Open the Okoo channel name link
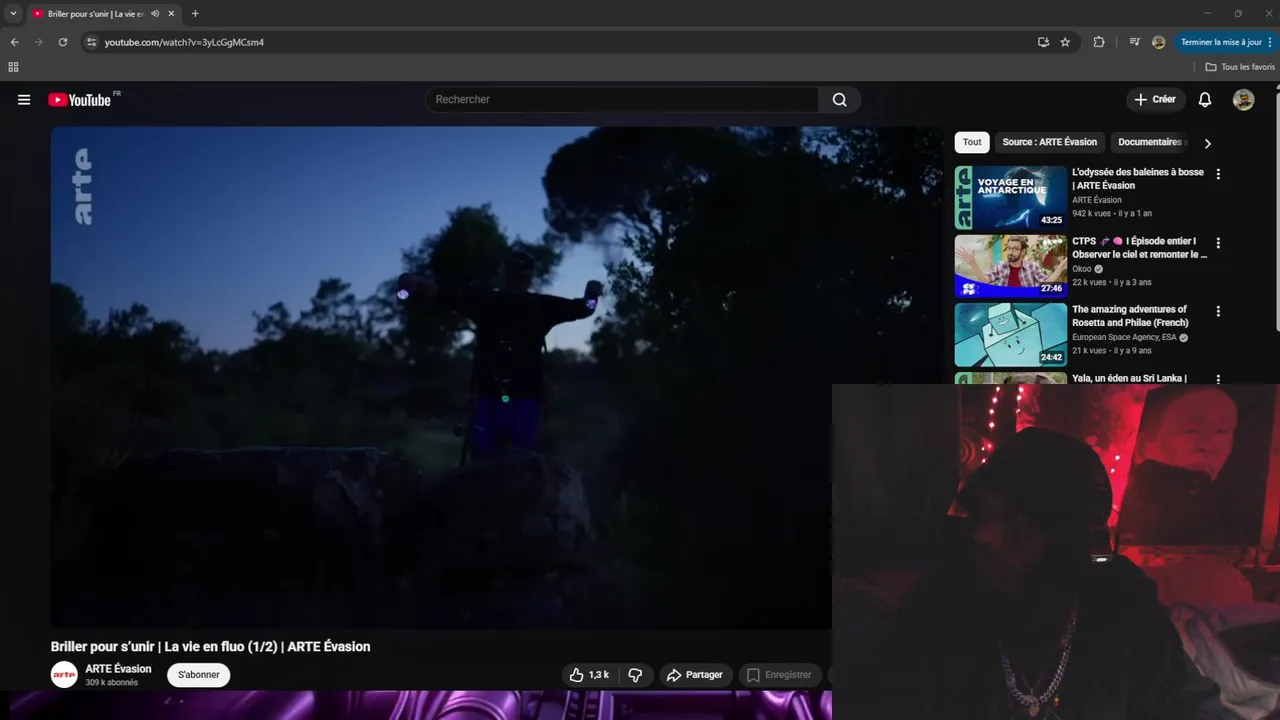Image resolution: width=1280 pixels, height=720 pixels. click(1082, 269)
